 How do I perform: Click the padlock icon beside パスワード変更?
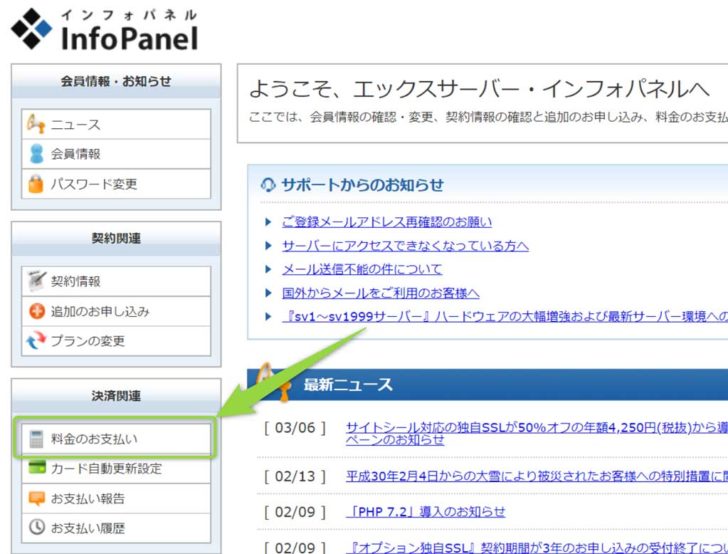35,184
